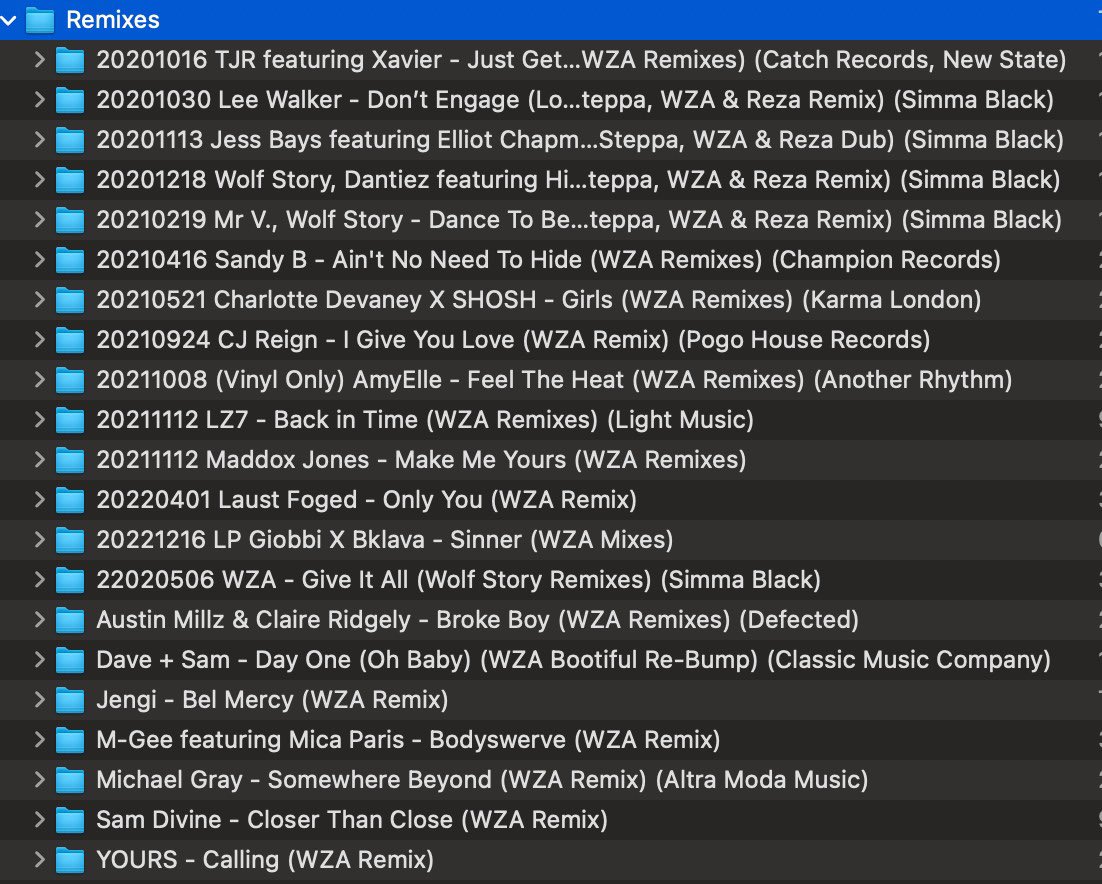
Task: Expand Laust Foged Only You chevron
Action: point(39,501)
